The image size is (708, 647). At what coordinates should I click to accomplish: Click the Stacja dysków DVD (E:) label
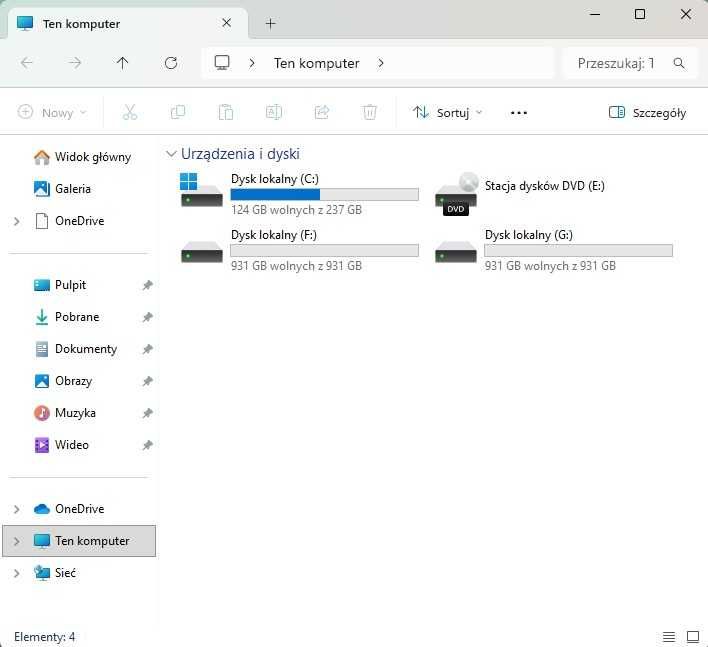coord(545,186)
